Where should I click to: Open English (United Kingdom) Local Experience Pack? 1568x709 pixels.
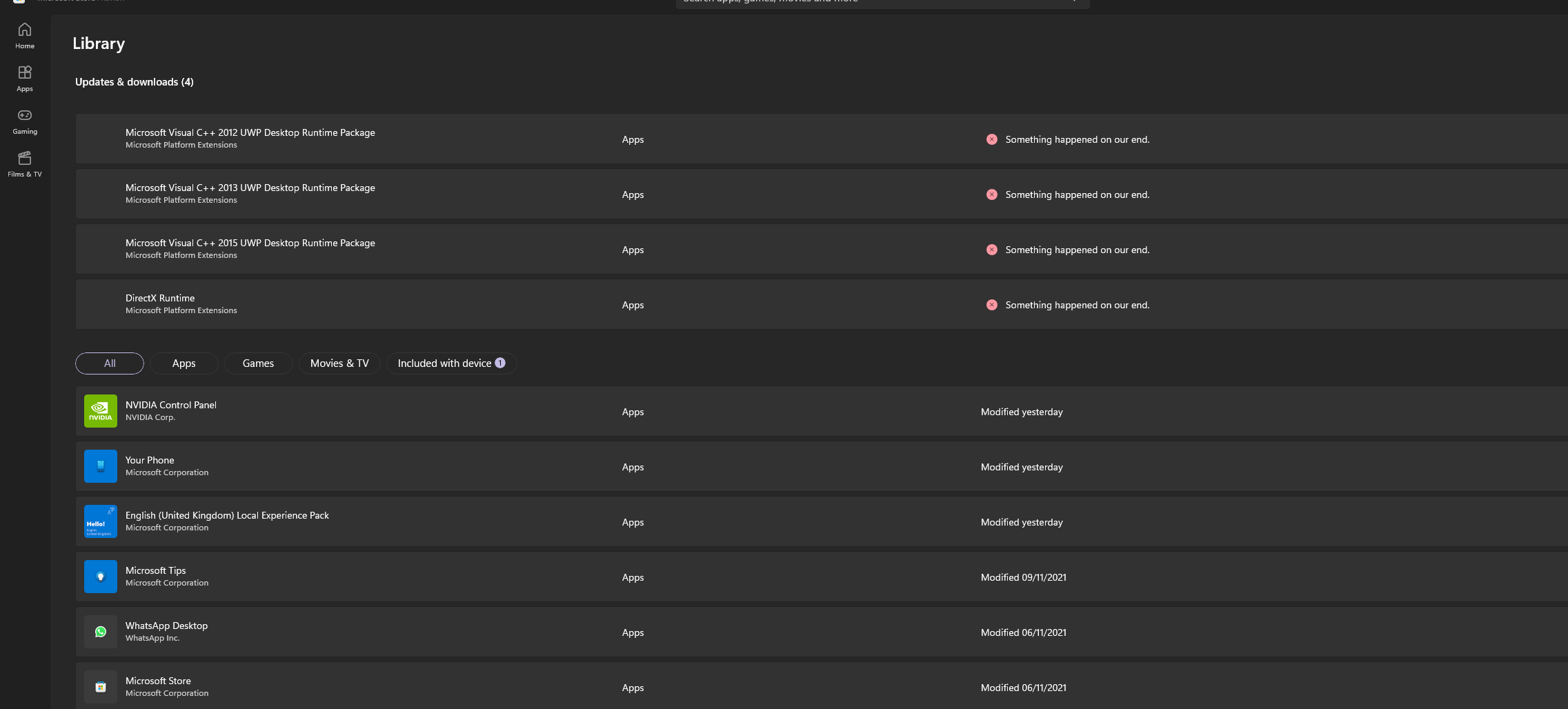tap(822, 521)
